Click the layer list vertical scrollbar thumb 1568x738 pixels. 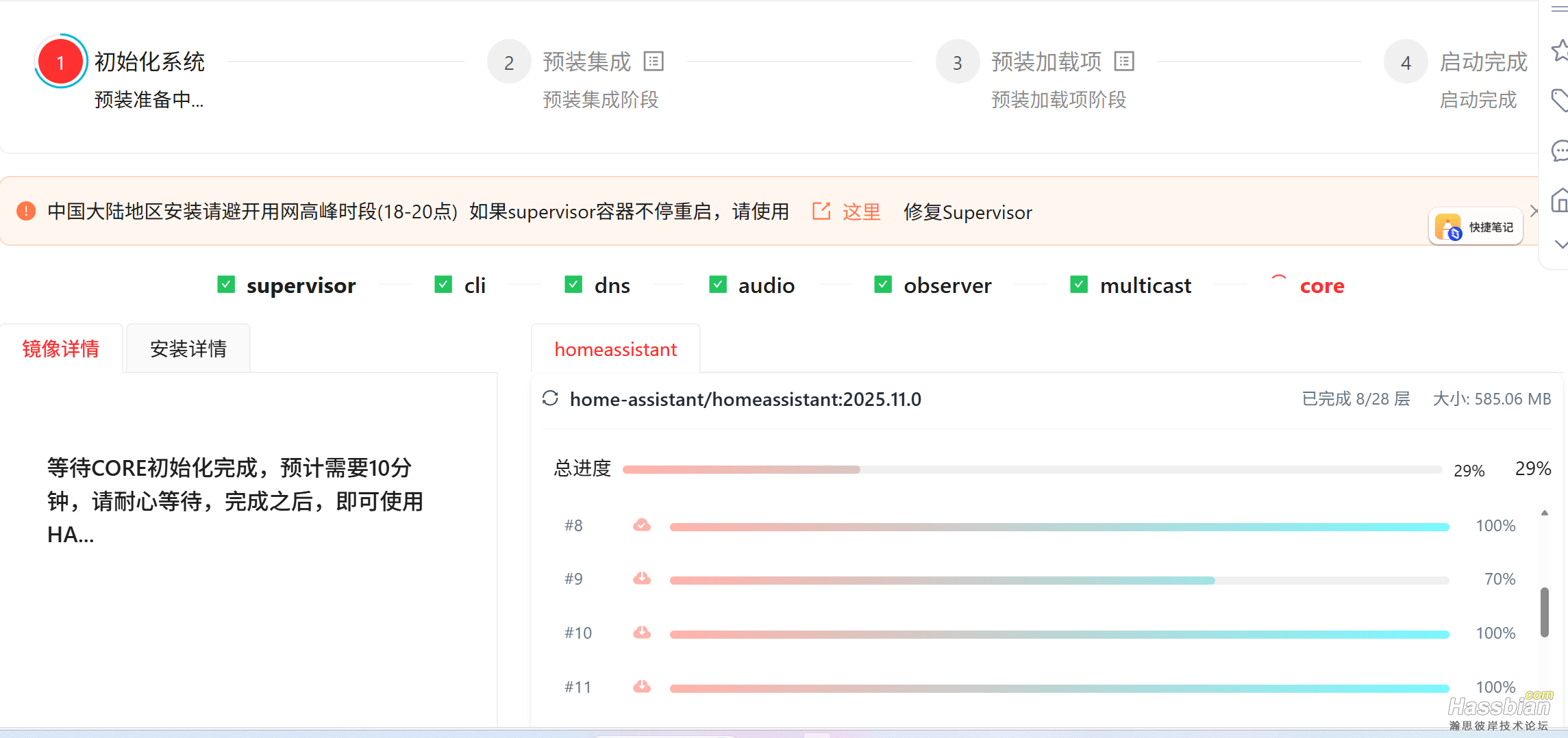pos(1544,611)
